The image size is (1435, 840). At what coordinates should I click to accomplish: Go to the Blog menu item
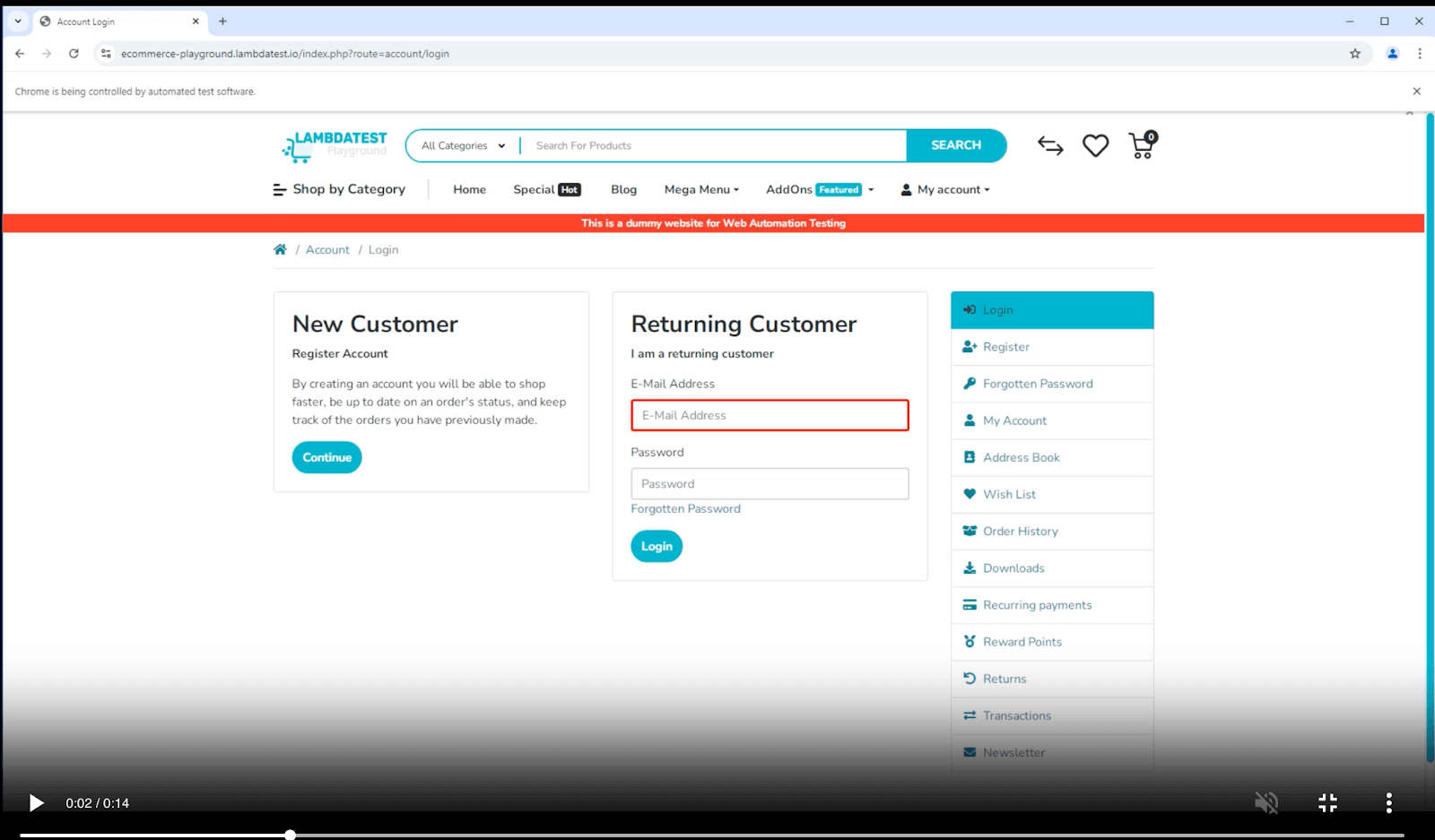click(x=622, y=189)
